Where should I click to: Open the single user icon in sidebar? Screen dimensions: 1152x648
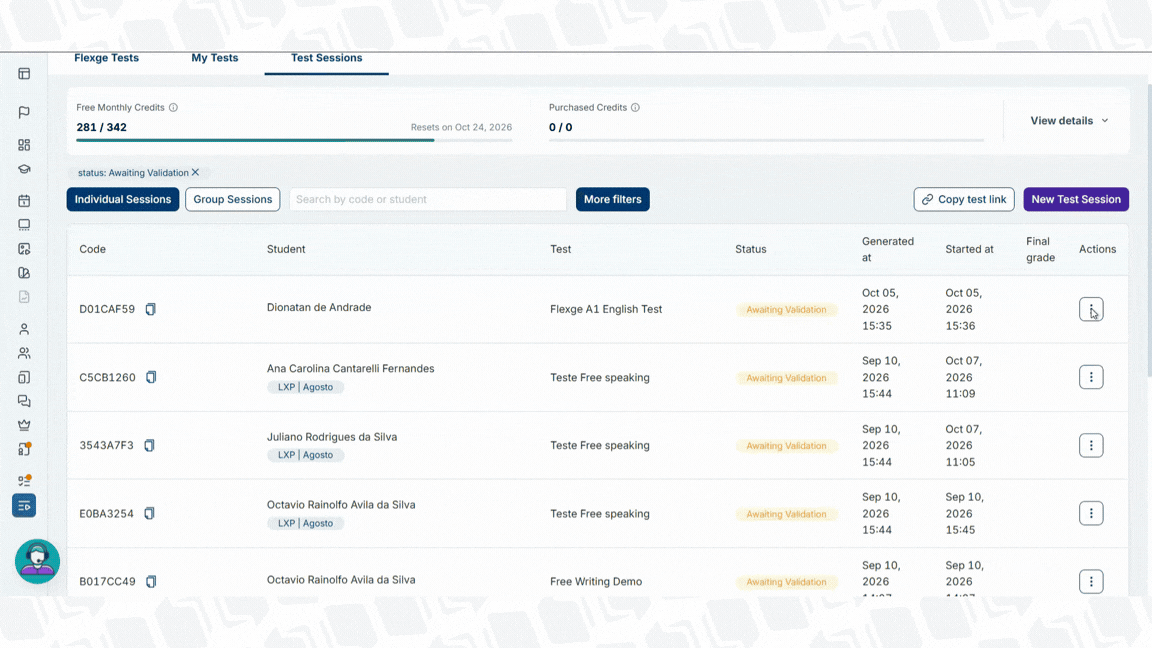[24, 329]
